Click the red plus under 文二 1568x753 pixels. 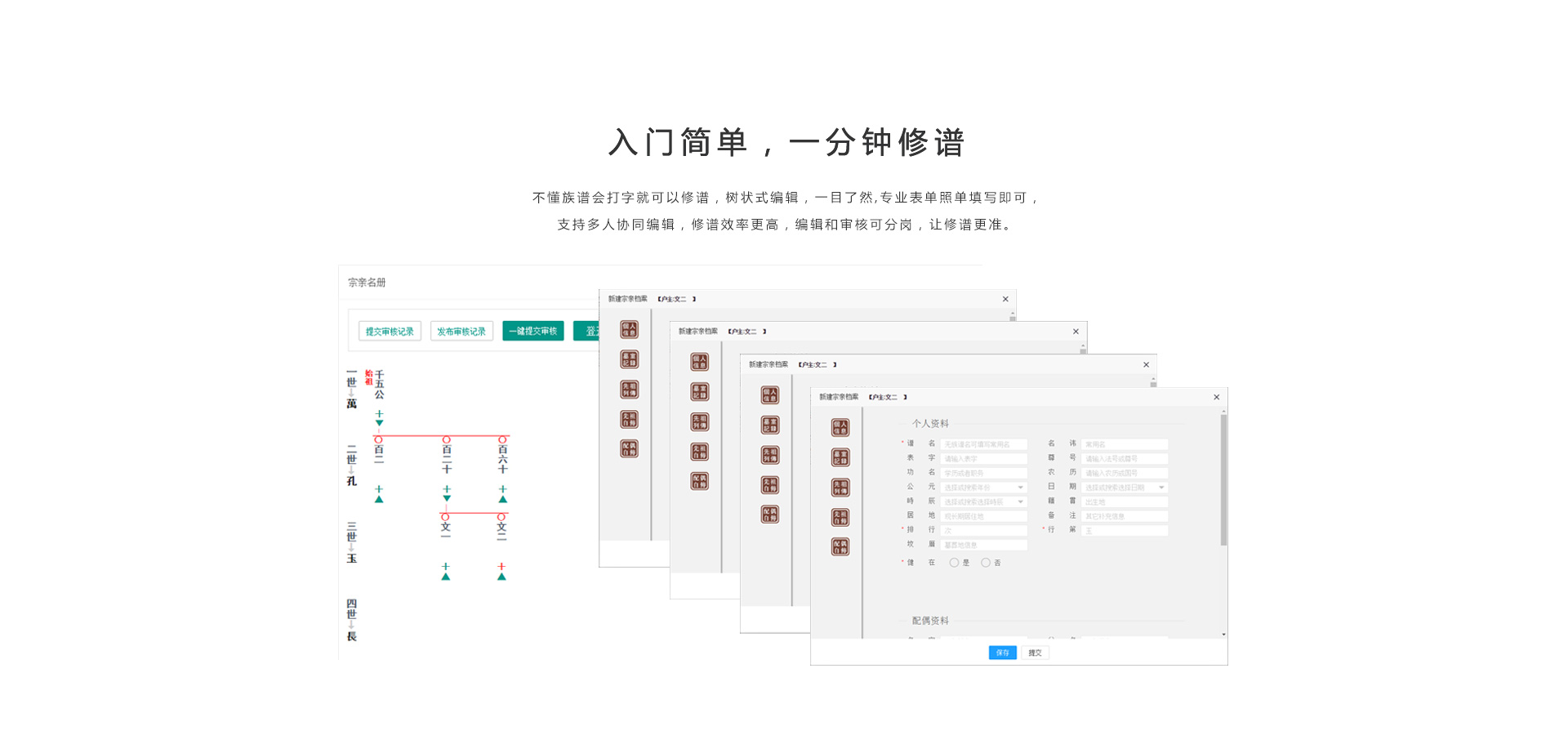point(501,566)
